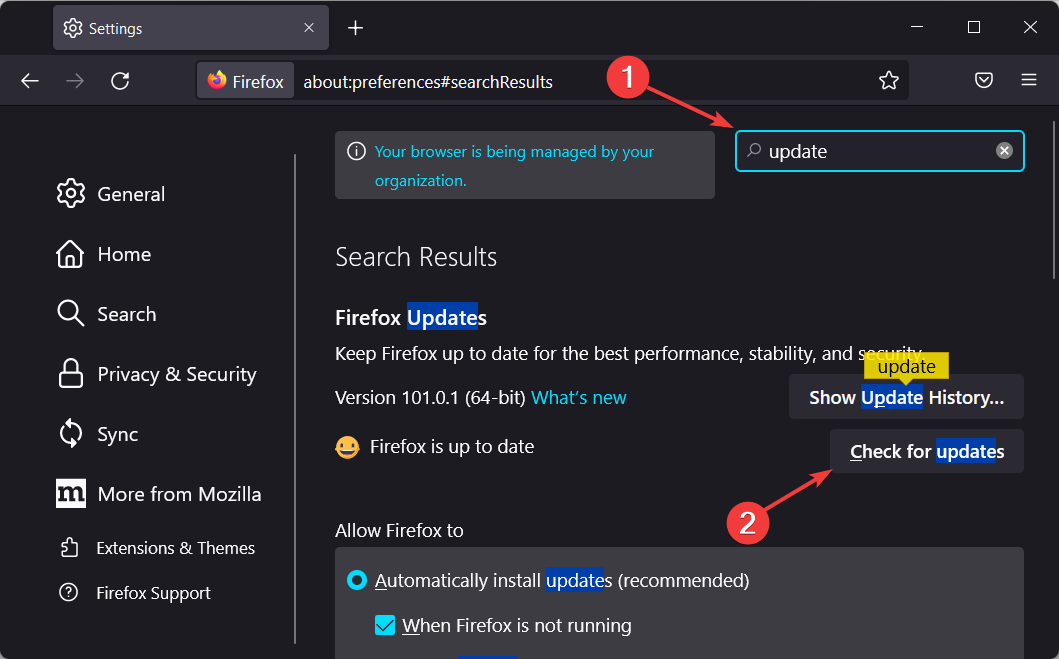Click the 'Firefox is up to date' status text
The height and width of the screenshot is (659, 1059).
coord(452,446)
